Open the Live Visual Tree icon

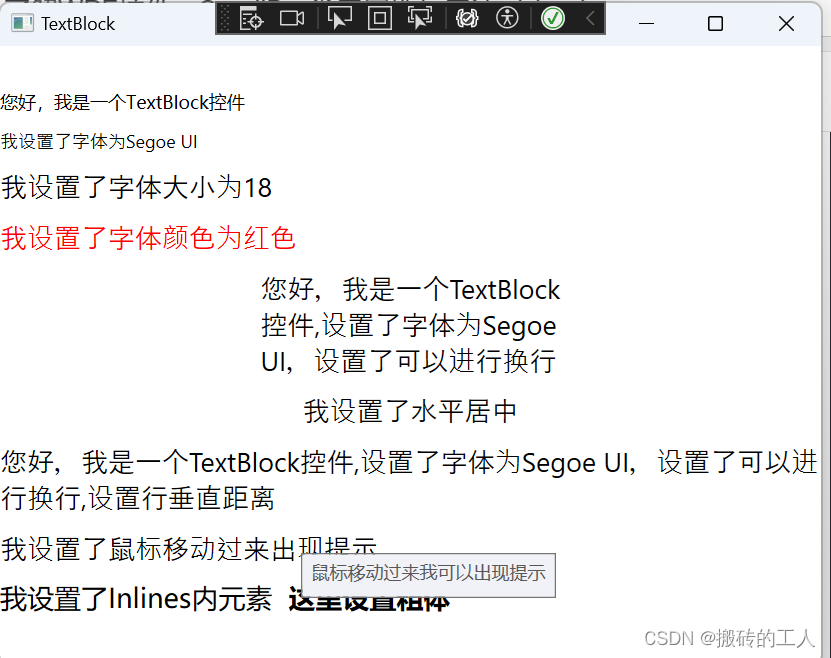[251, 20]
